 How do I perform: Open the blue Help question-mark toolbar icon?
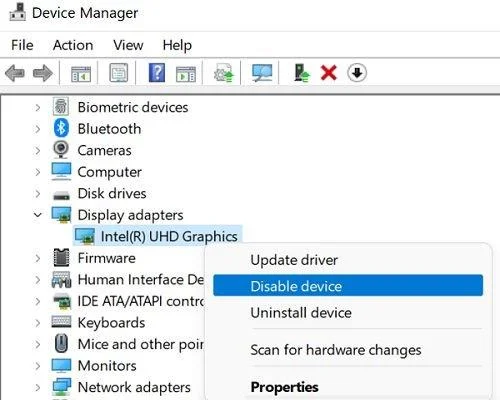point(157,73)
